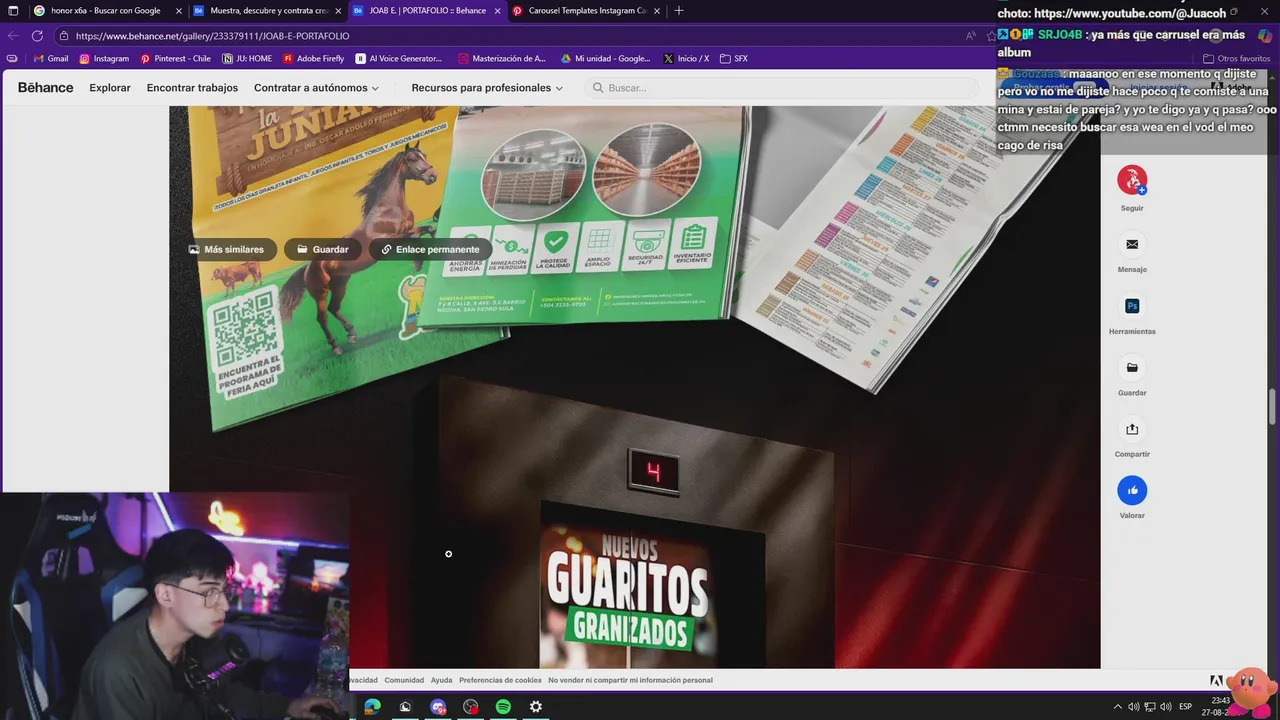Open the Herramientas Photoshop icon
The width and height of the screenshot is (1280, 720).
click(x=1132, y=306)
